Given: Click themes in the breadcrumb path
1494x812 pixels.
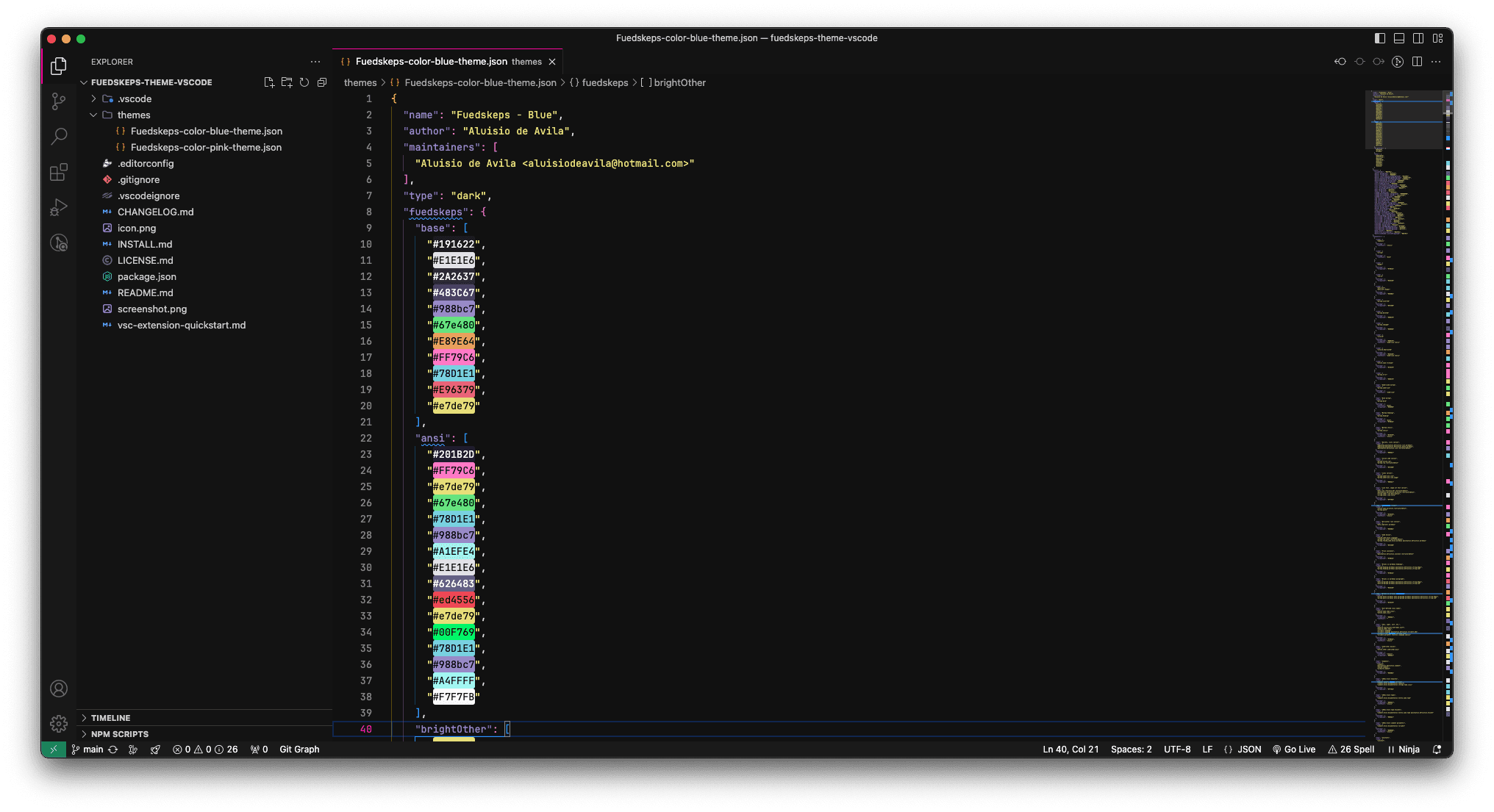Looking at the screenshot, I should (360, 82).
